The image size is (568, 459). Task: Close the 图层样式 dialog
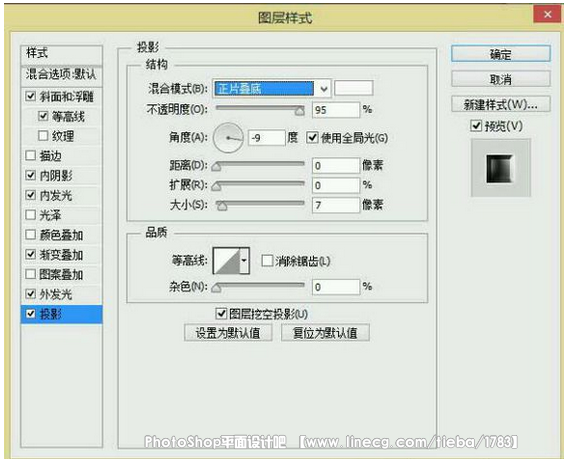[x=547, y=14]
